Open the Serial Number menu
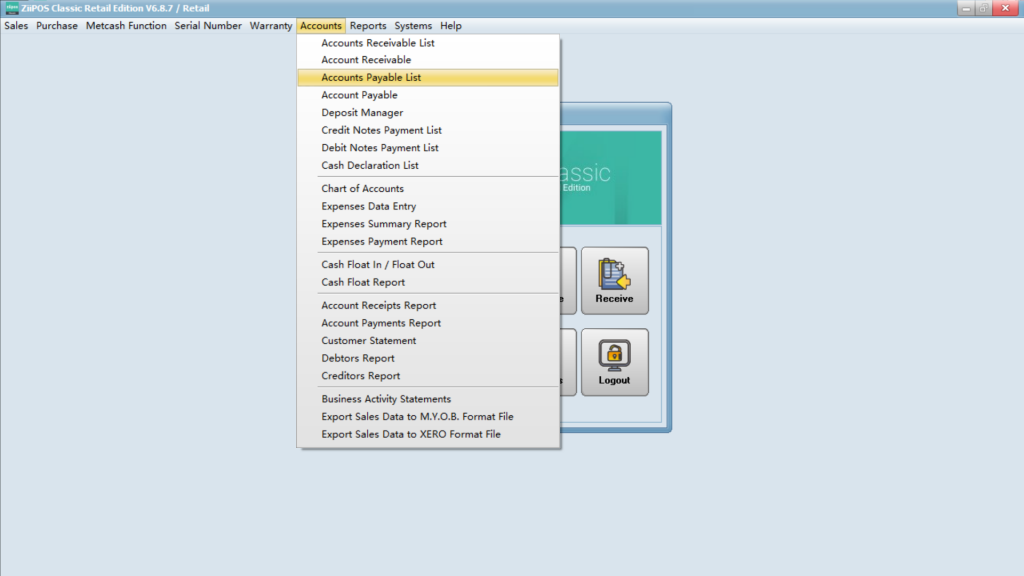Viewport: 1024px width, 576px height. (208, 26)
